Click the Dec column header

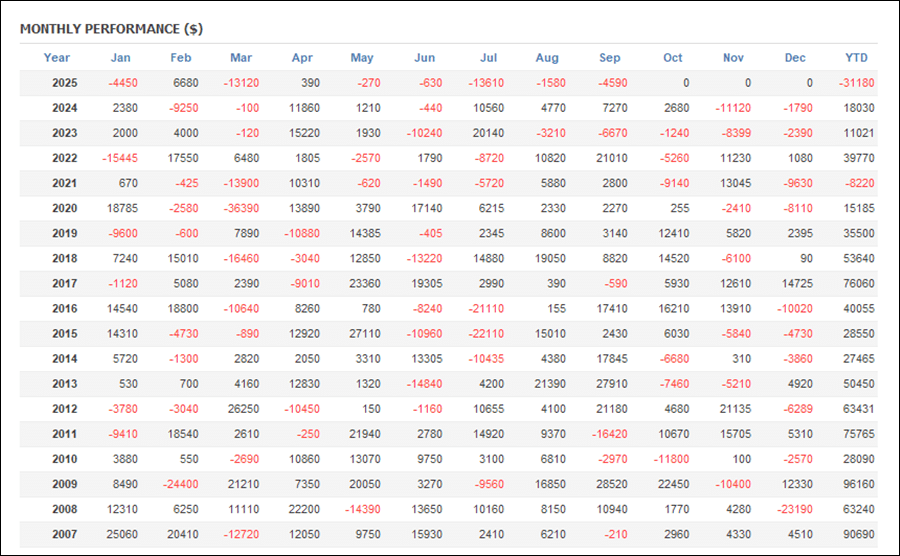tap(795, 58)
